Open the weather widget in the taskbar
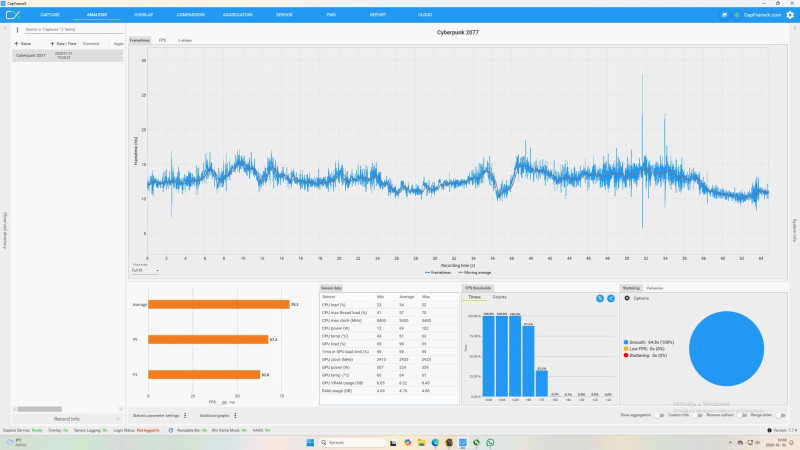Screen dimensions: 800x450 (15, 442)
